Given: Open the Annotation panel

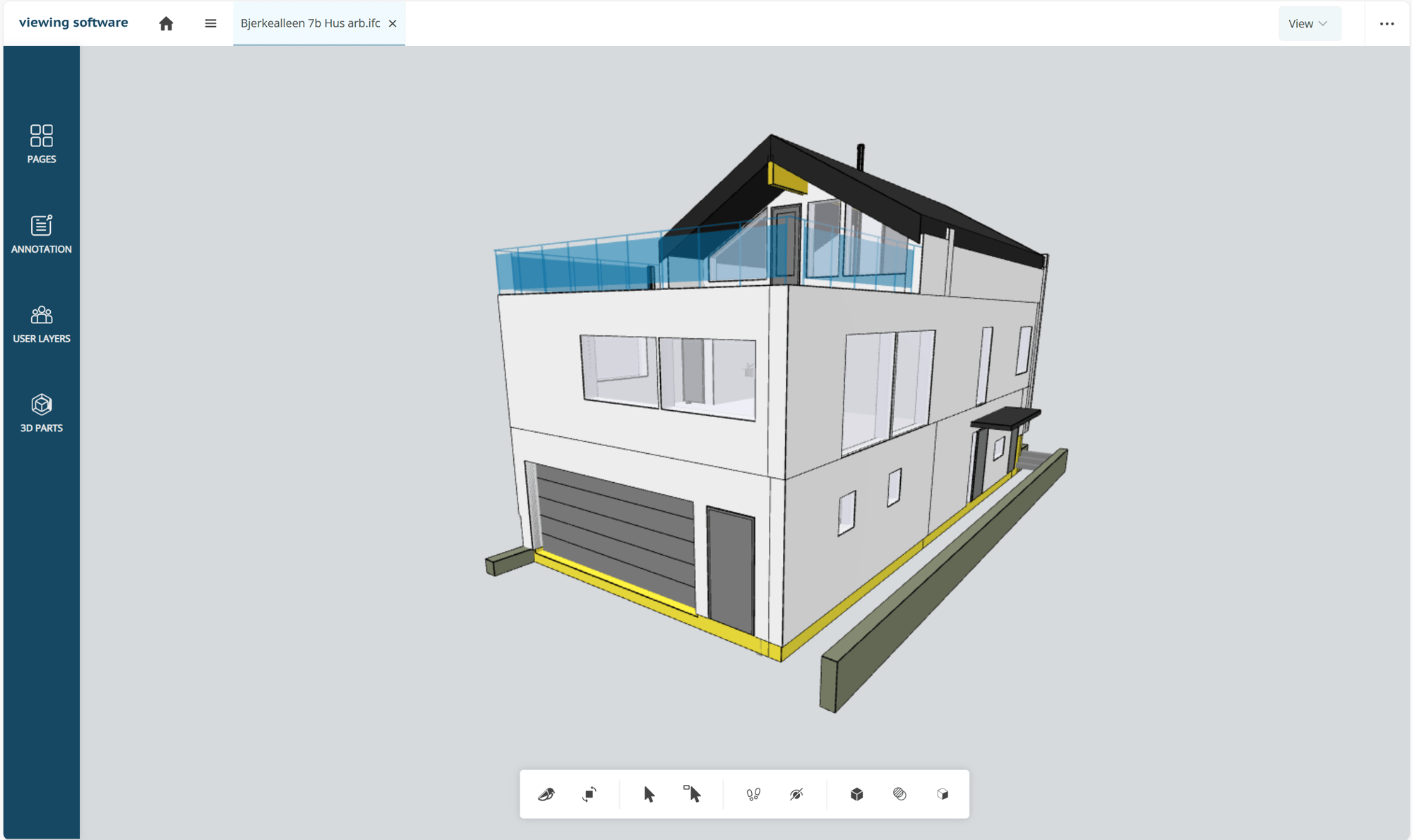Looking at the screenshot, I should (41, 234).
